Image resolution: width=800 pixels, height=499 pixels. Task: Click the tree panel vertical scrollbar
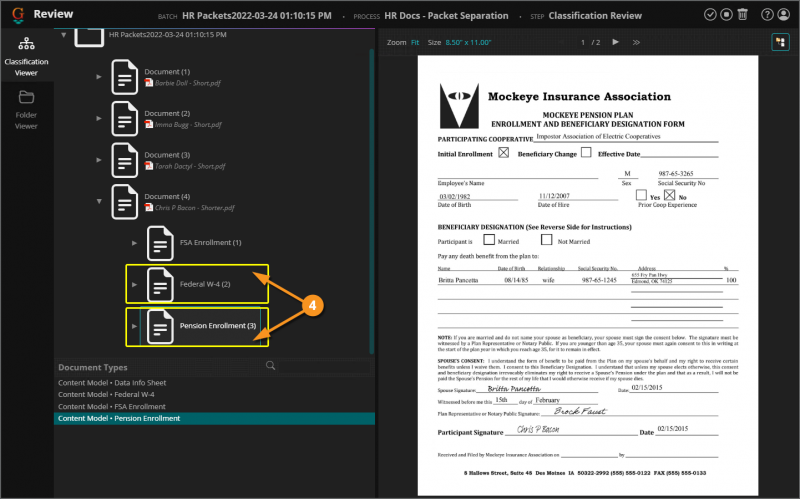pyautogui.click(x=372, y=202)
